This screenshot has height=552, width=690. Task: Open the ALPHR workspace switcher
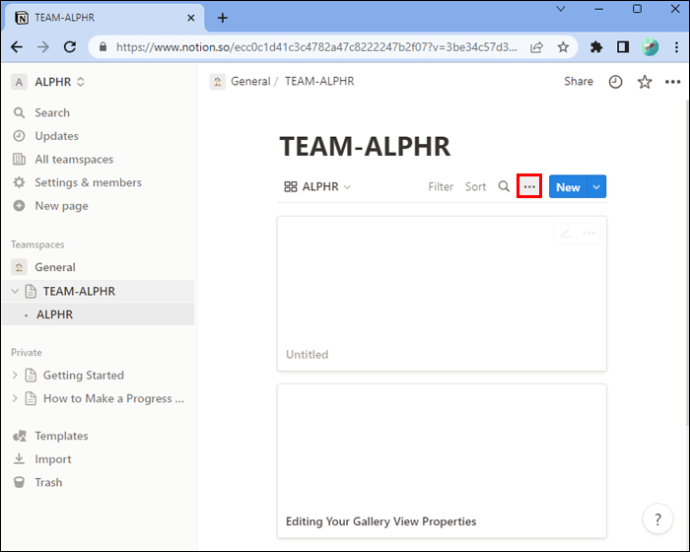48,82
